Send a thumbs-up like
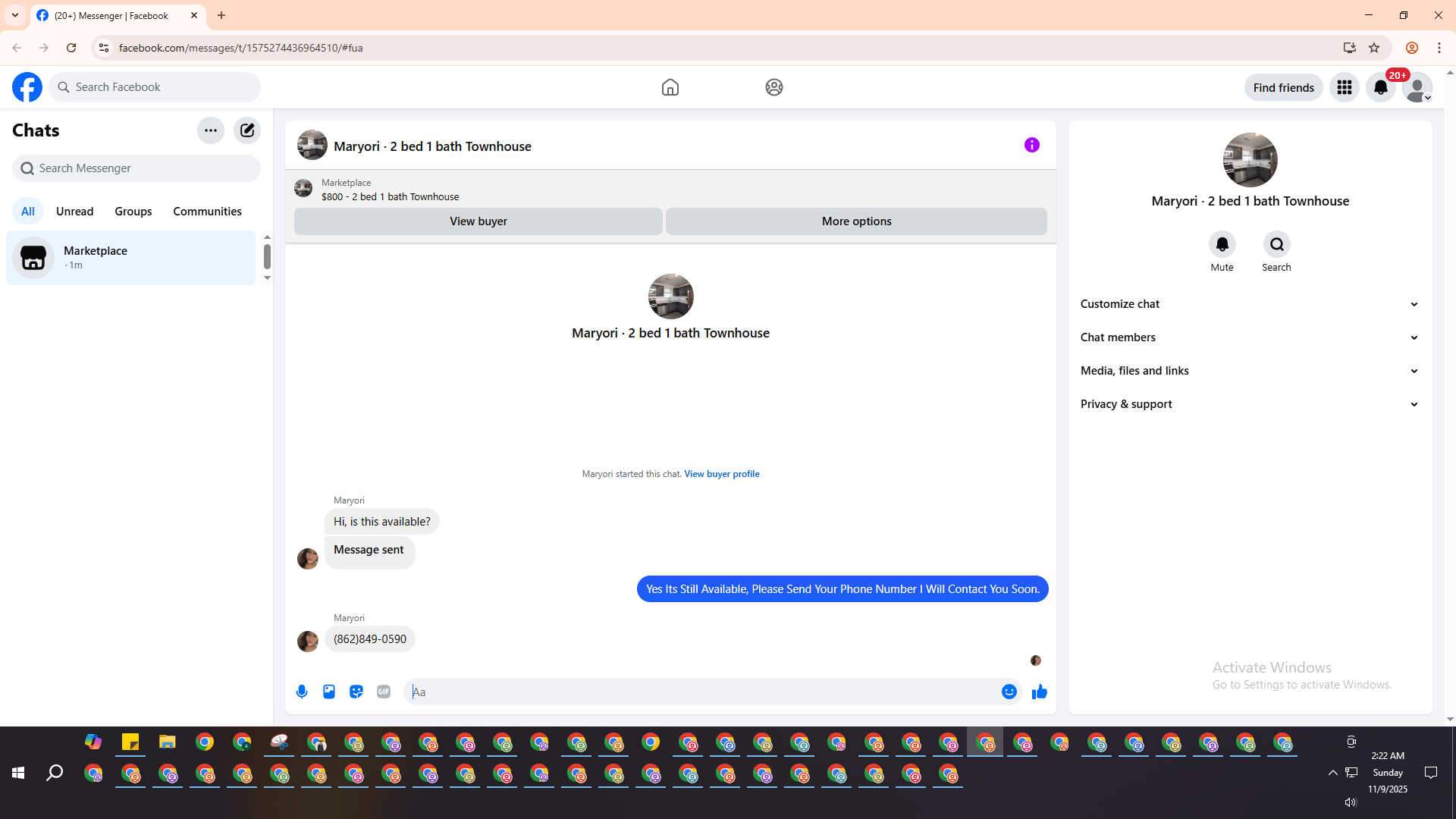This screenshot has height=819, width=1456. point(1039,692)
